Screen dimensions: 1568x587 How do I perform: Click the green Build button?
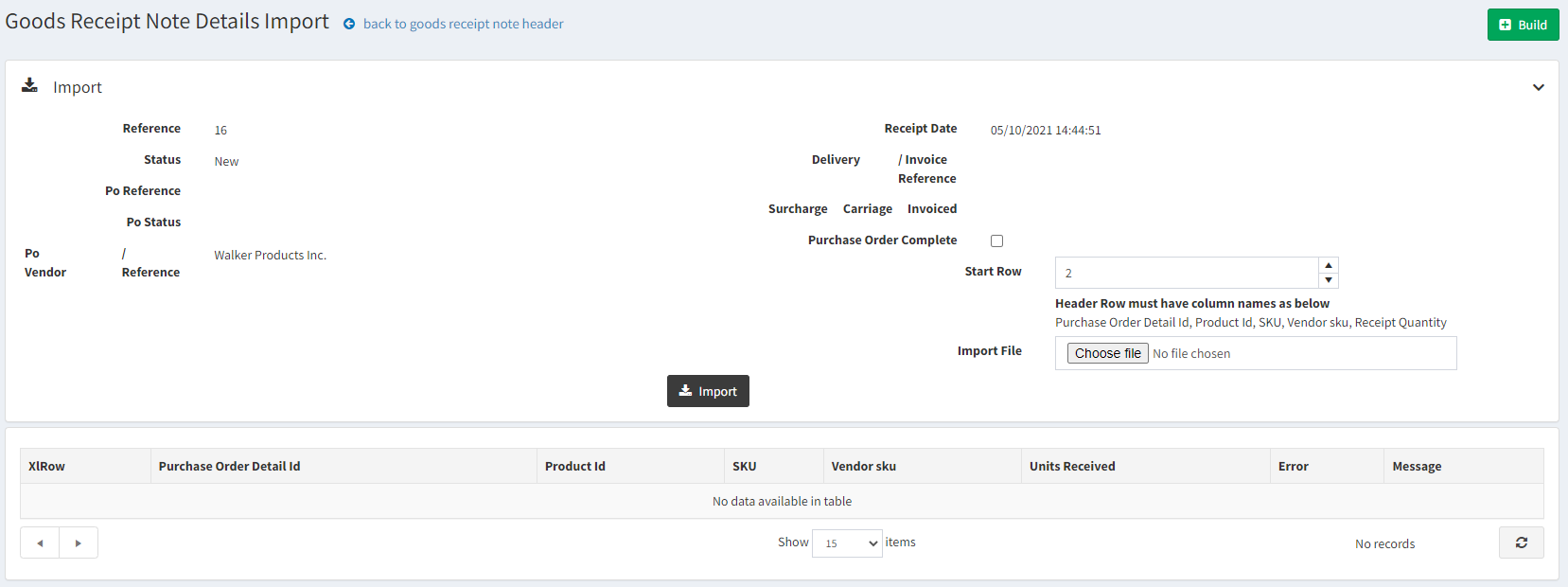(1523, 25)
